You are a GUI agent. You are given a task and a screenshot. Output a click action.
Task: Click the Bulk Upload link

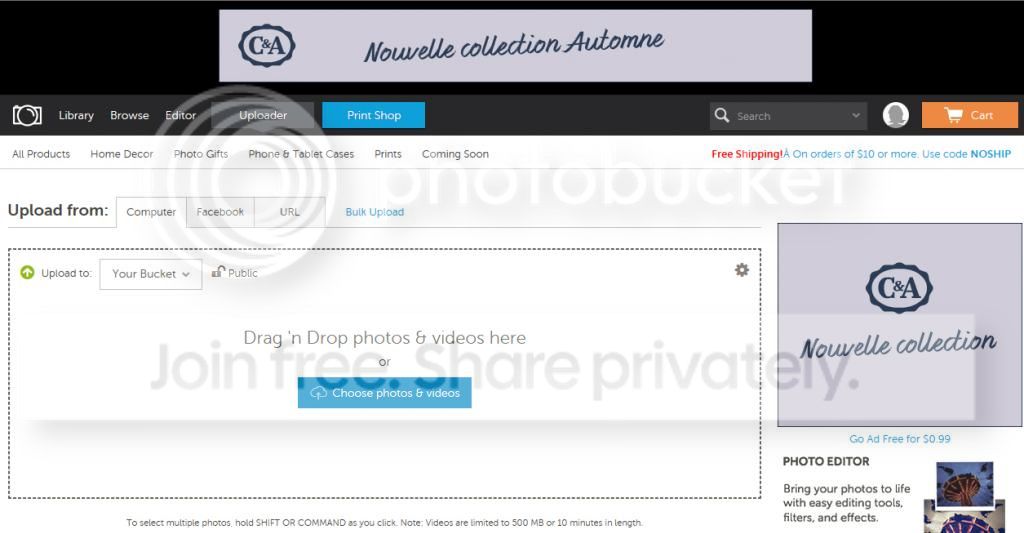(x=374, y=212)
